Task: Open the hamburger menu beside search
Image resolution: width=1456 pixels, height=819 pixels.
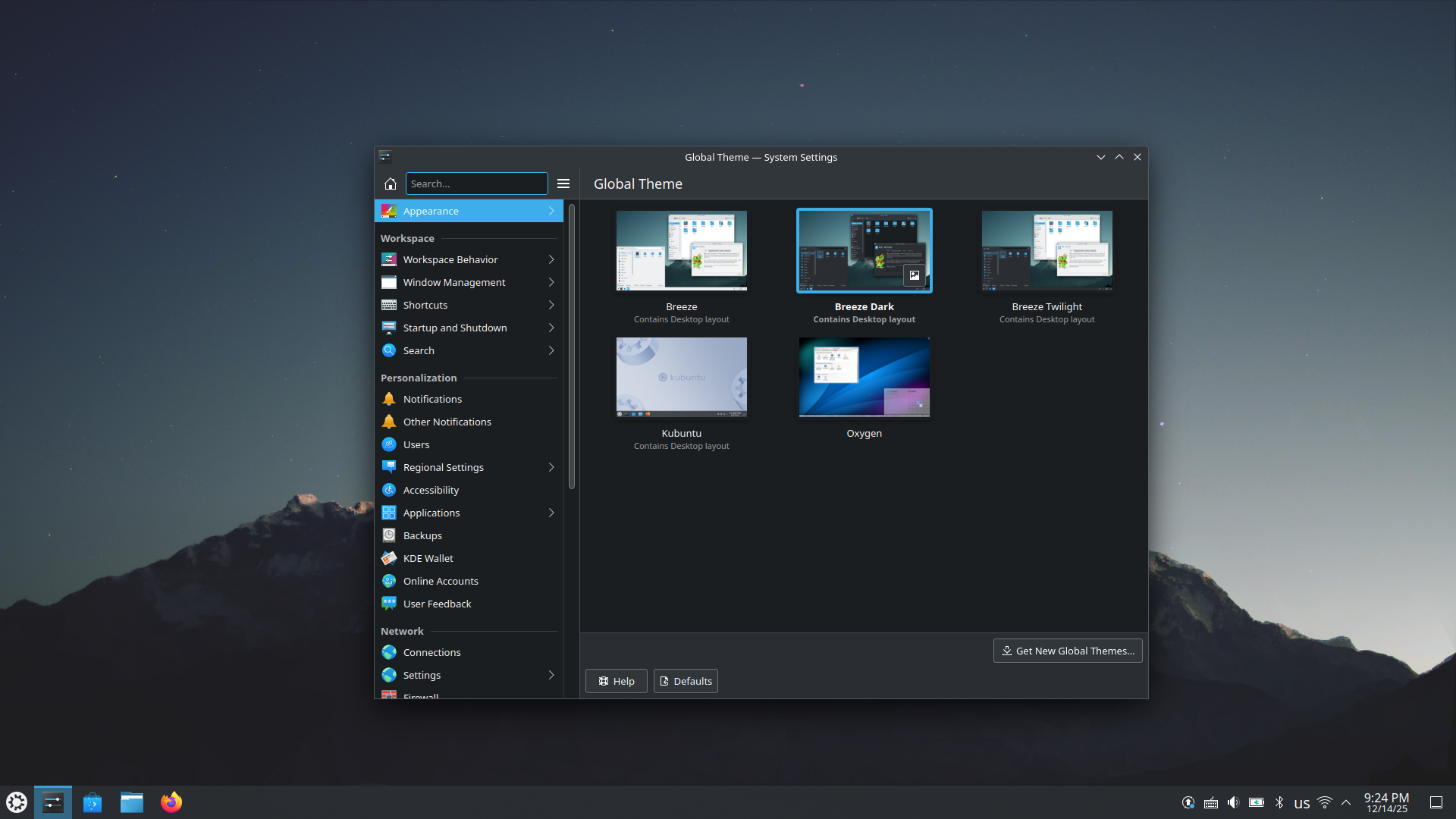Action: 563,184
